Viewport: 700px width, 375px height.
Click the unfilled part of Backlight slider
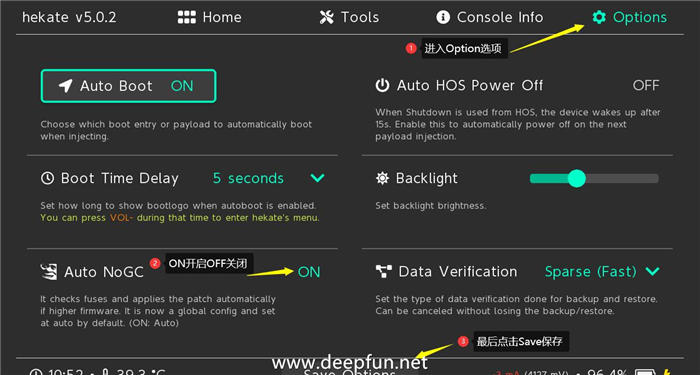(622, 179)
